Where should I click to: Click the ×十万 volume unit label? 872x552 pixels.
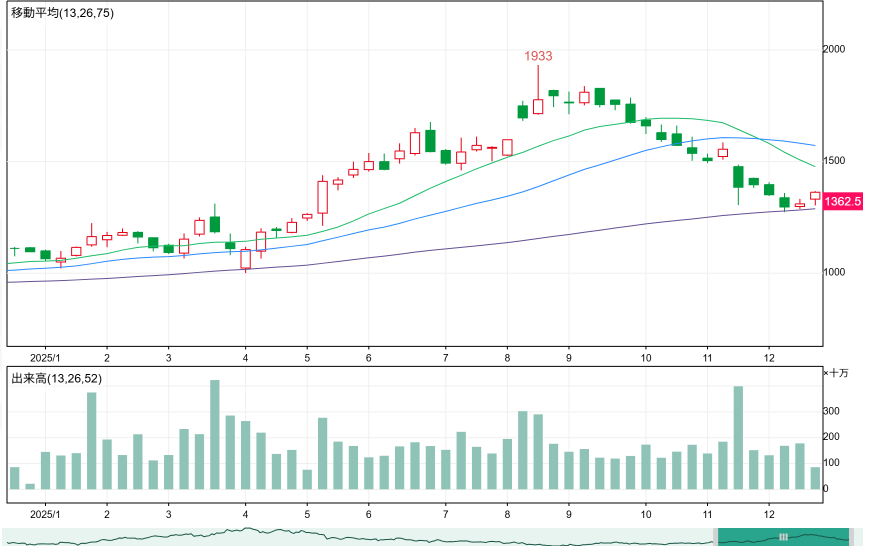(x=836, y=373)
